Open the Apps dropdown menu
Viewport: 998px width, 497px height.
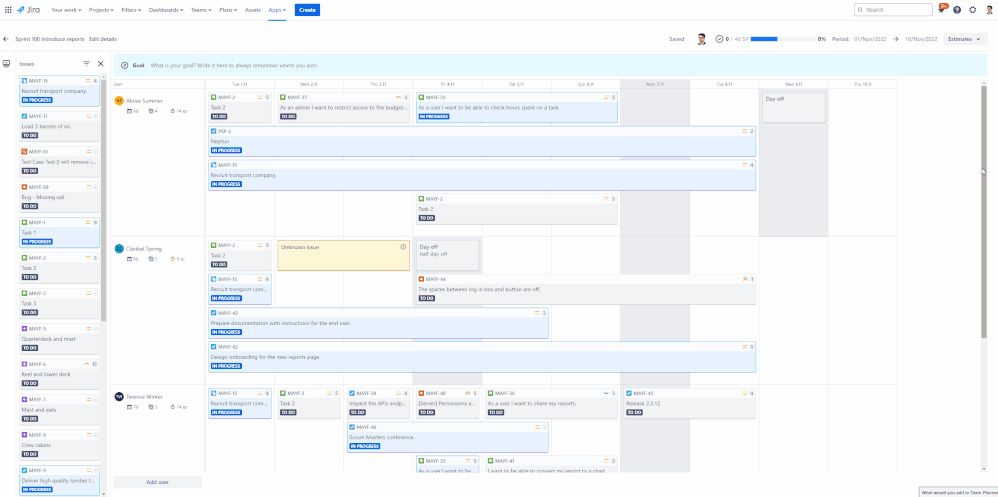(x=277, y=10)
